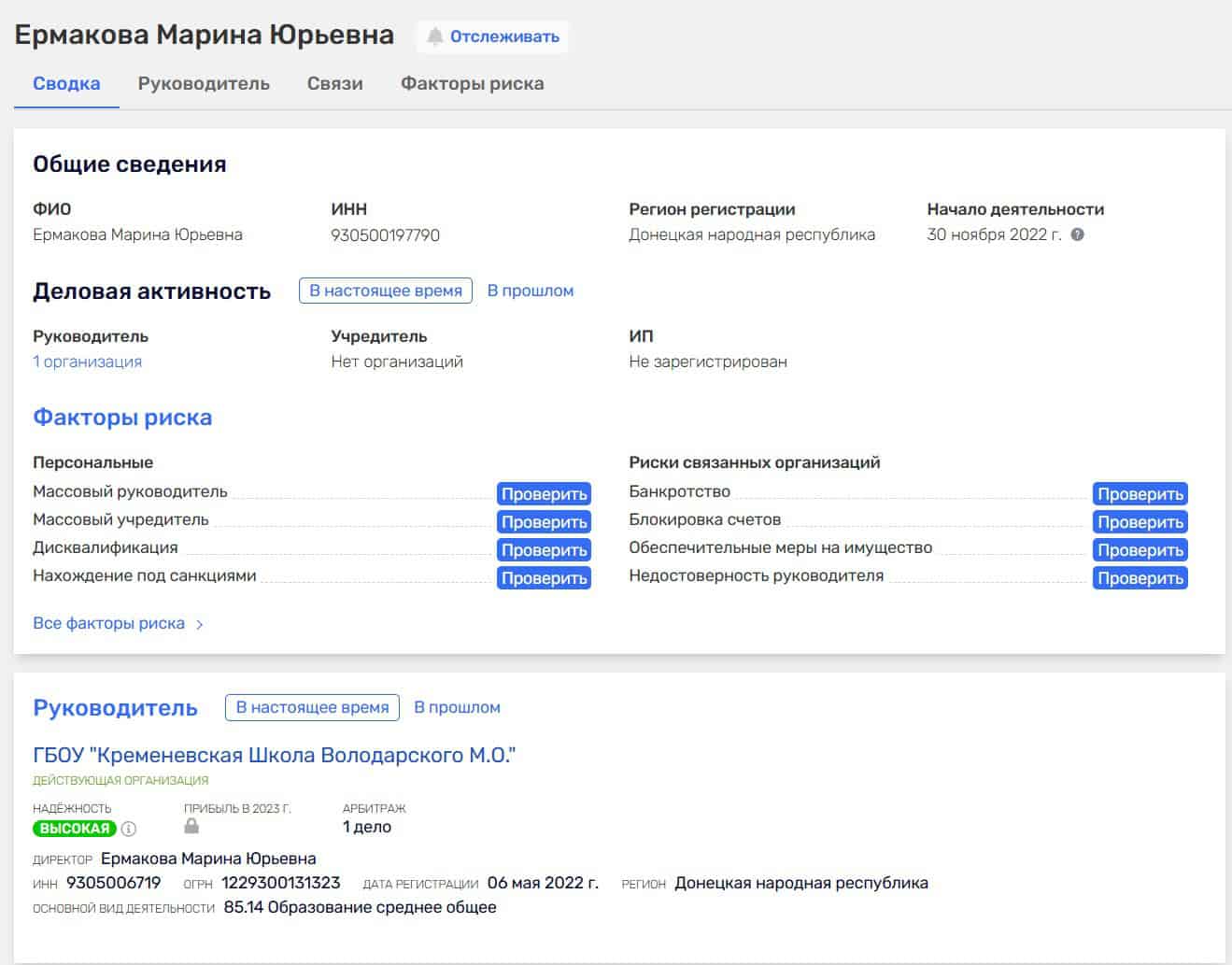The width and height of the screenshot is (1232, 965).
Task: Click chevron arrow after Все факторы риска
Action: click(x=199, y=624)
